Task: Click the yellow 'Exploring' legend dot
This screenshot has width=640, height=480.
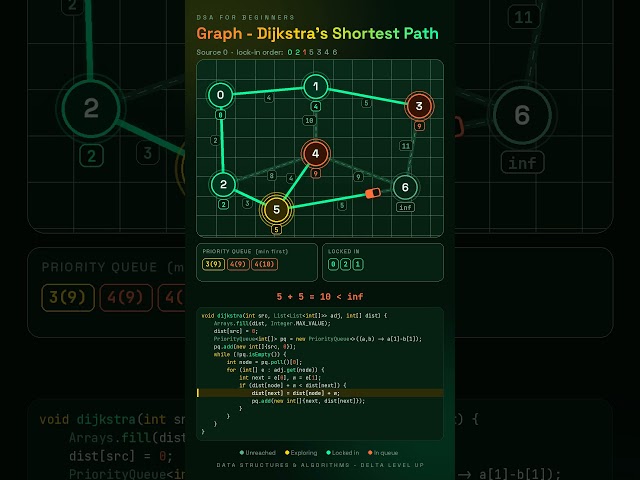Action: [x=287, y=452]
